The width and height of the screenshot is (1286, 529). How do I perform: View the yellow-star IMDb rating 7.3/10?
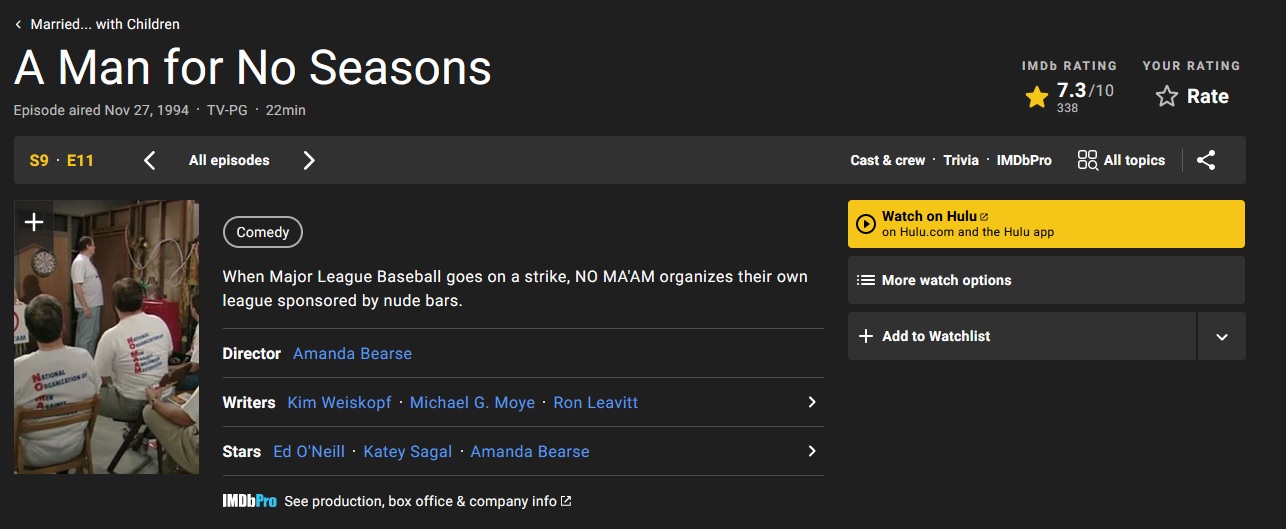tap(1069, 96)
